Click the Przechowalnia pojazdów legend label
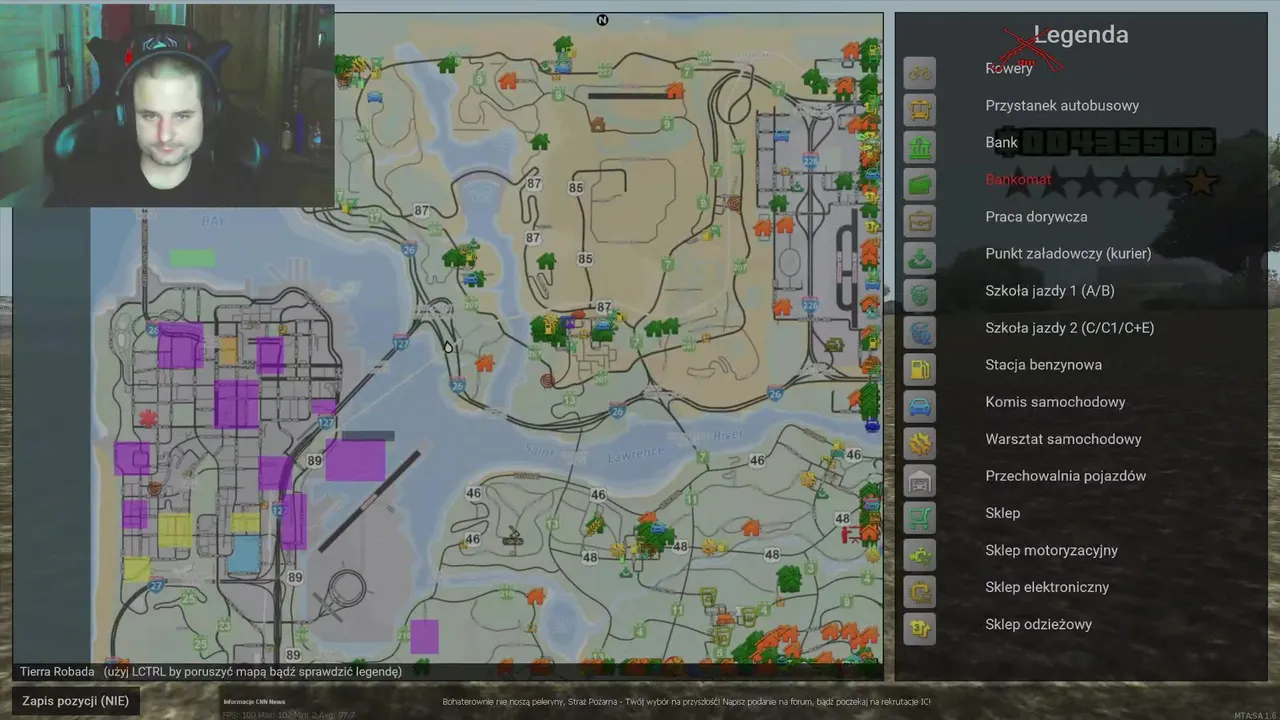Image resolution: width=1280 pixels, height=720 pixels. click(1065, 475)
